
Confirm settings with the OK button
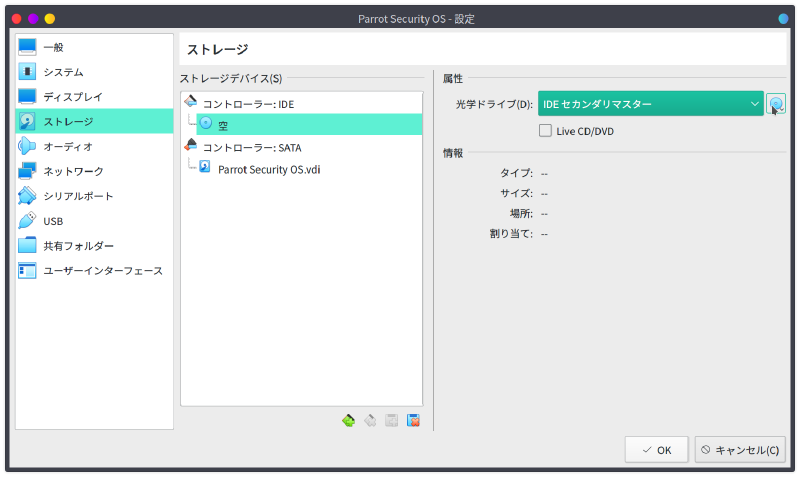pyautogui.click(x=656, y=450)
